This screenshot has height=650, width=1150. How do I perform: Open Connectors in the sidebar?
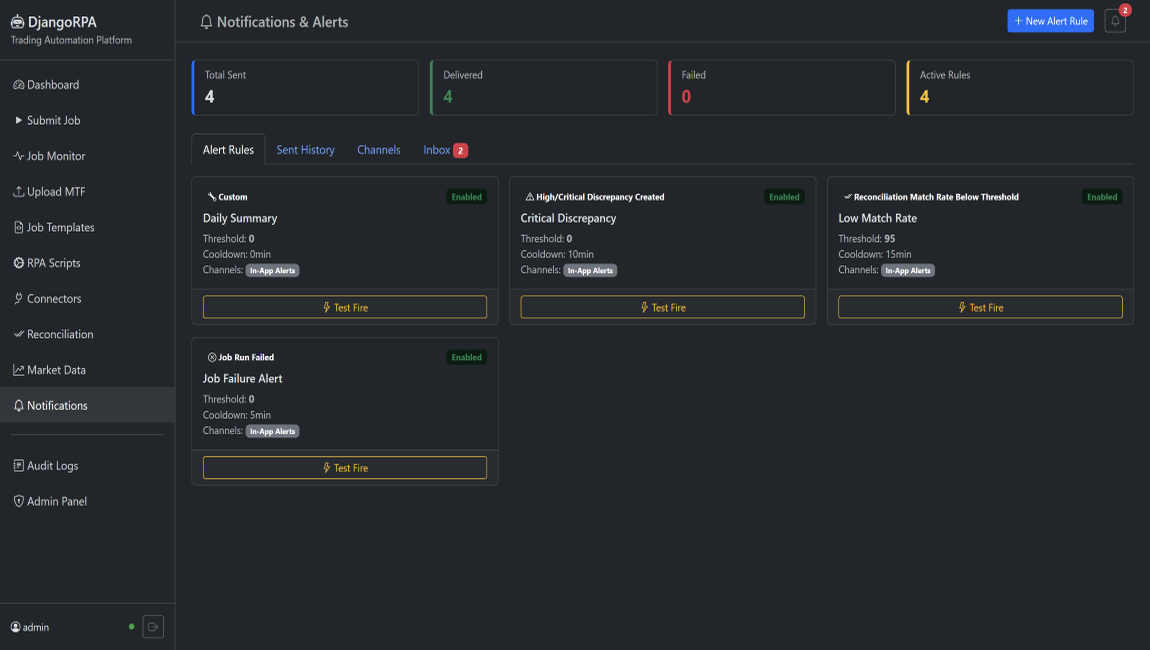54,299
